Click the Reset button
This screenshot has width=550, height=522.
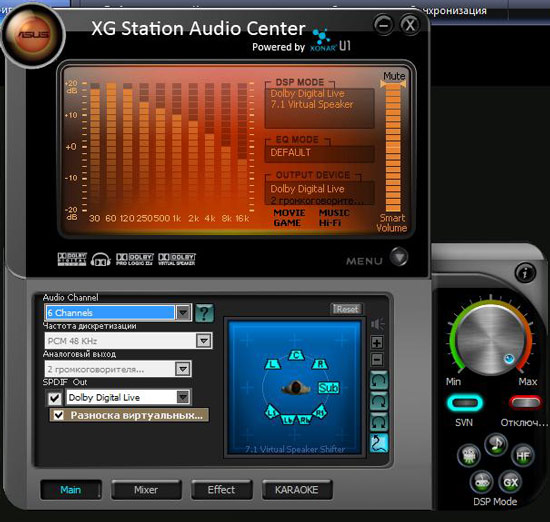346,309
